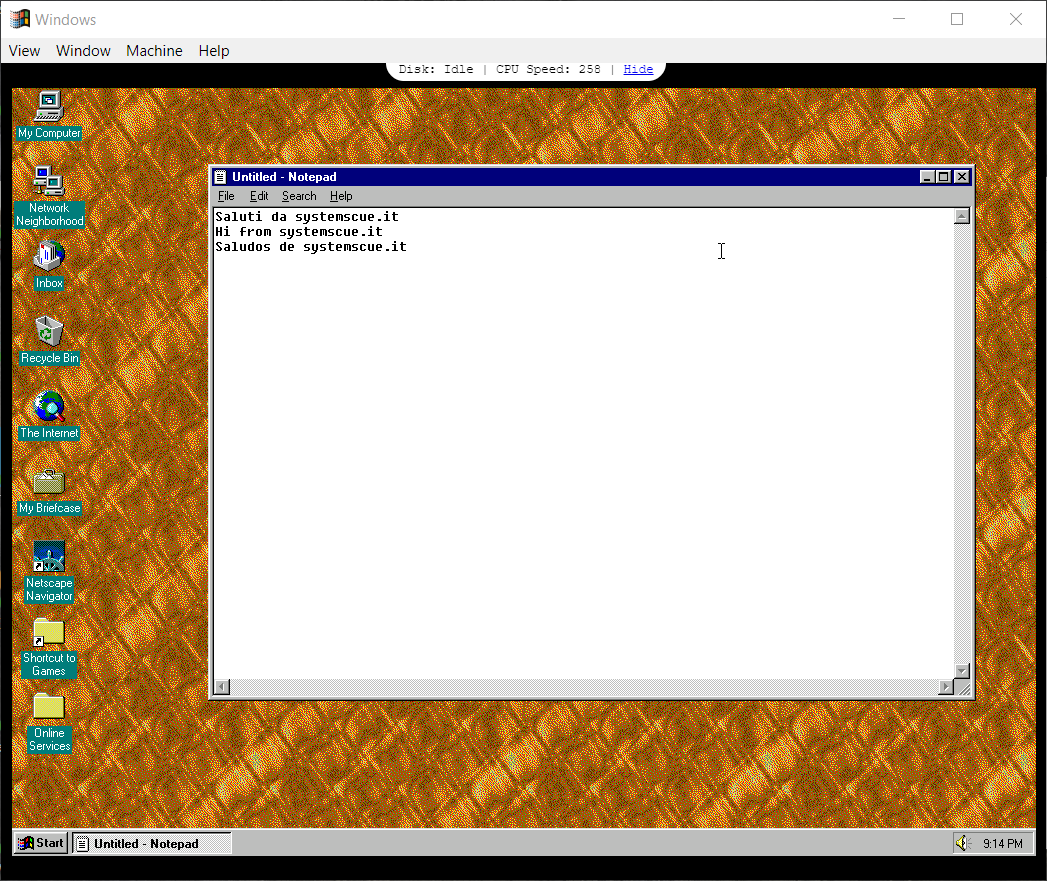Open My Computer desktop icon

coord(49,114)
